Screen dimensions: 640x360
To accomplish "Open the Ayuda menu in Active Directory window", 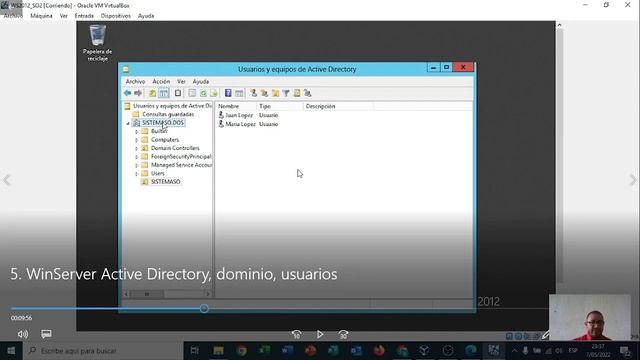I will click(201, 82).
